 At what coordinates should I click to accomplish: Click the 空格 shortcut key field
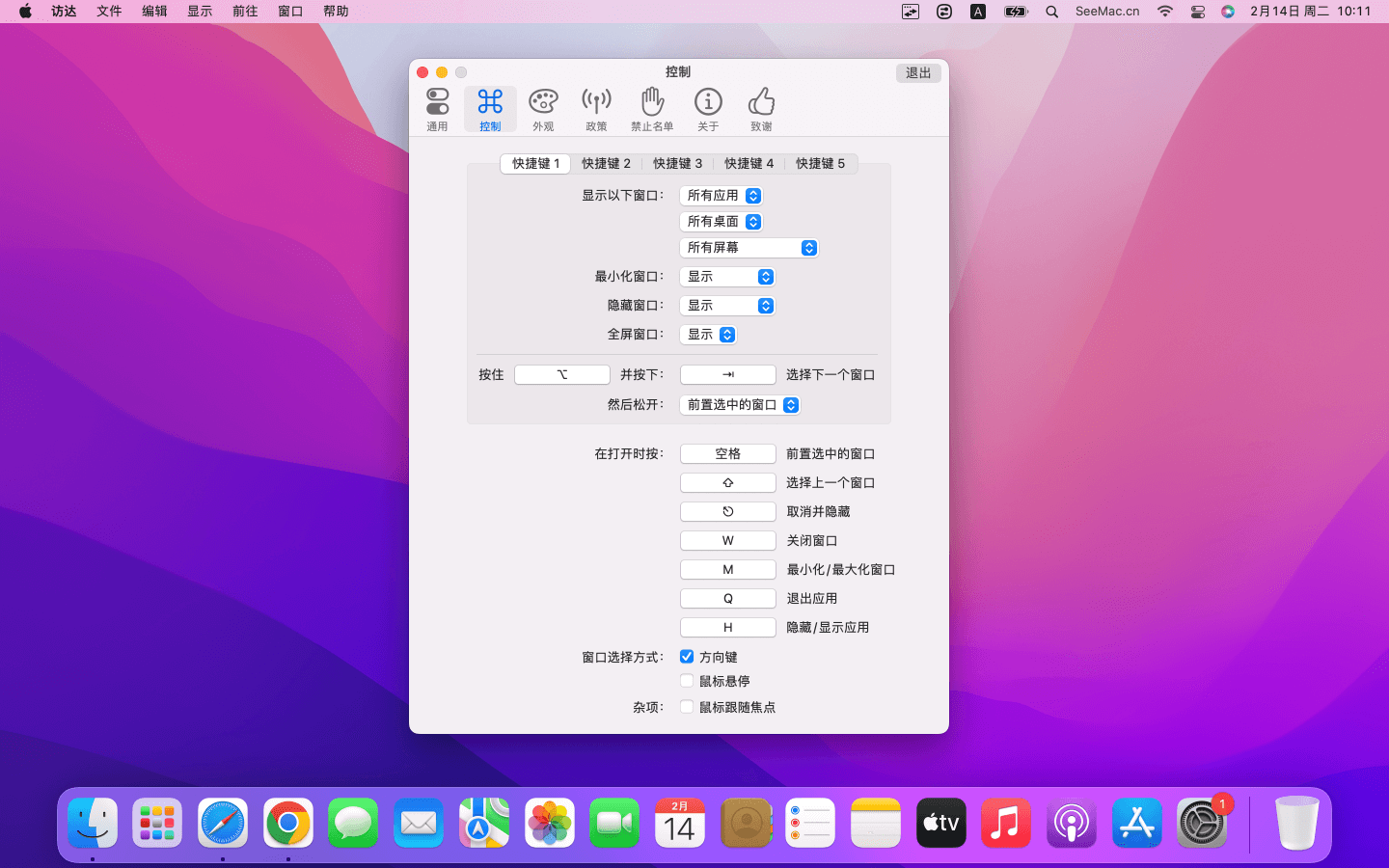coord(727,454)
